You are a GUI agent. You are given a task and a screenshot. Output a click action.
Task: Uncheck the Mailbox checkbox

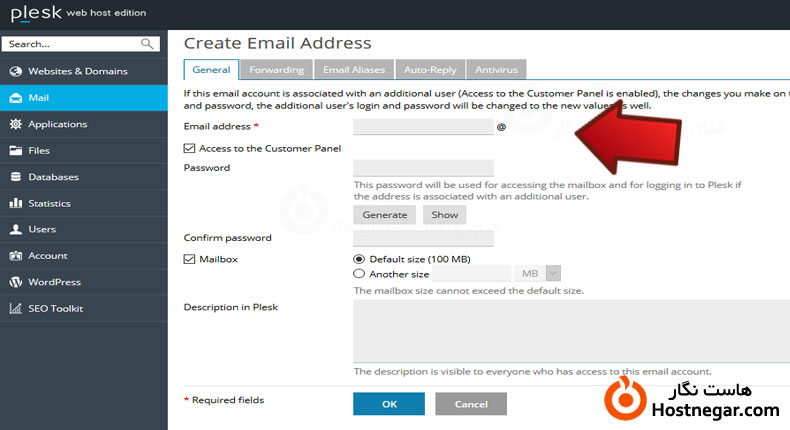190,259
